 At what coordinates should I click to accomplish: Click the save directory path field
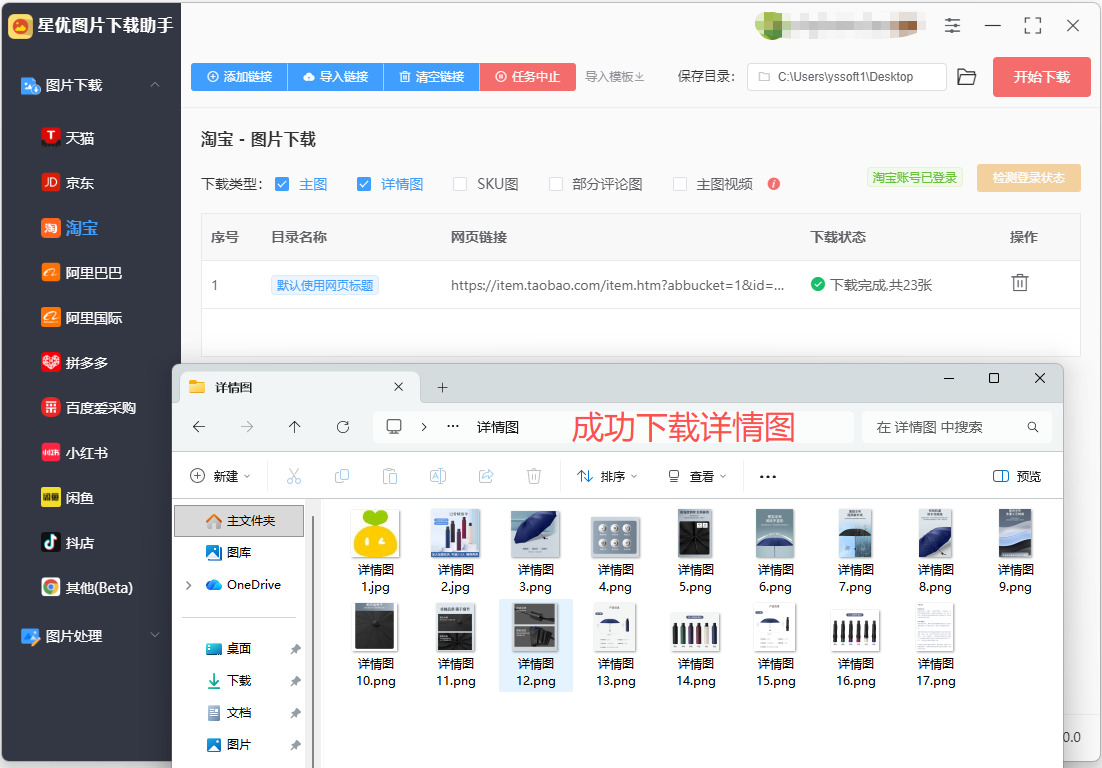coord(846,77)
